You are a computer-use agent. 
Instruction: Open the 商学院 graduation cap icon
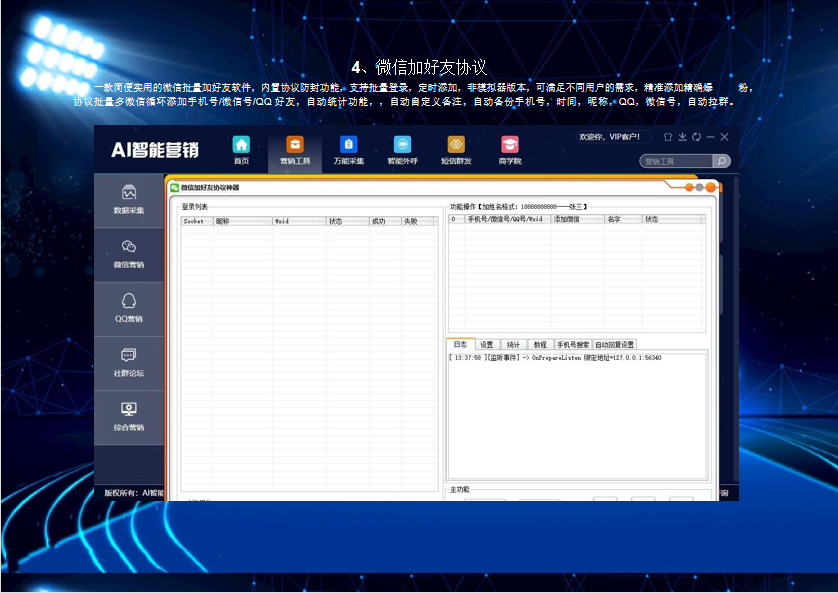tap(510, 145)
